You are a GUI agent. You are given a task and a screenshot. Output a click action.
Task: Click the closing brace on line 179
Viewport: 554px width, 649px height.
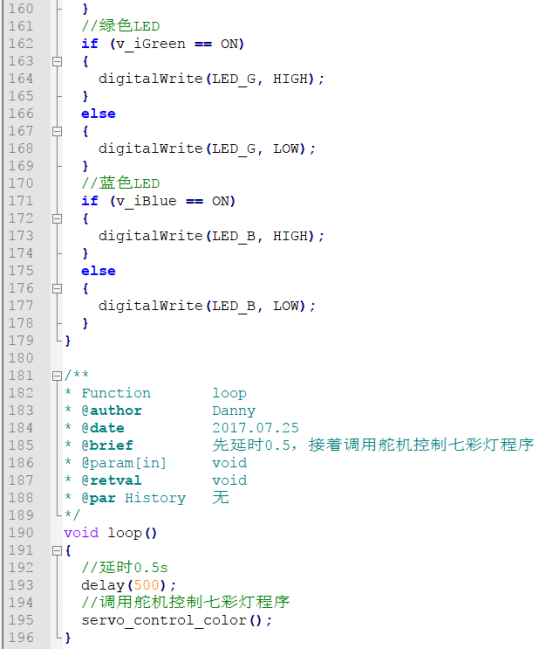[x=68, y=341]
